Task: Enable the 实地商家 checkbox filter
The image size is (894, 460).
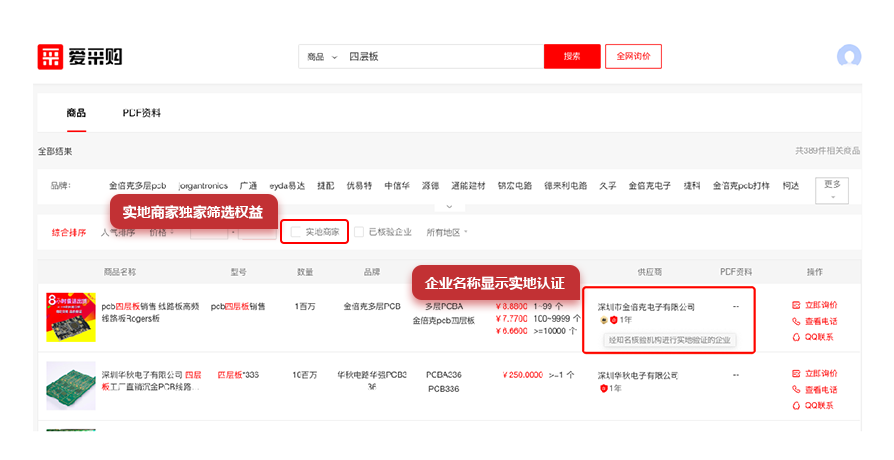Action: [x=296, y=232]
